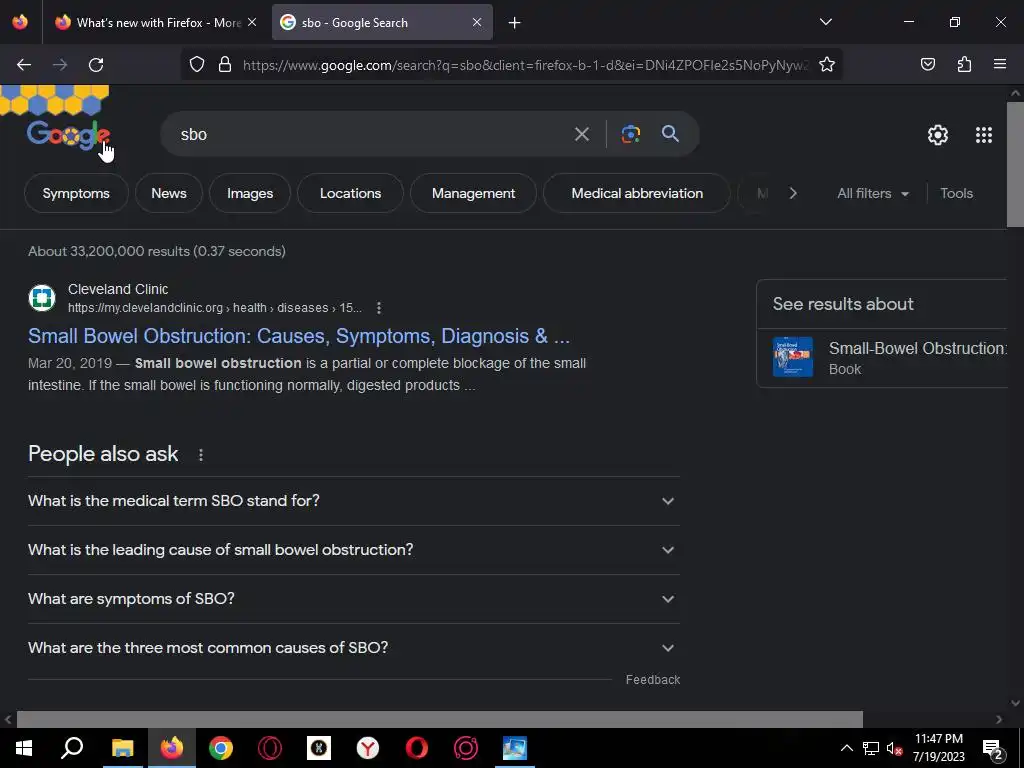Image resolution: width=1024 pixels, height=768 pixels.
Task: Open the Firefox hamburger application menu
Action: pyautogui.click(x=1000, y=65)
